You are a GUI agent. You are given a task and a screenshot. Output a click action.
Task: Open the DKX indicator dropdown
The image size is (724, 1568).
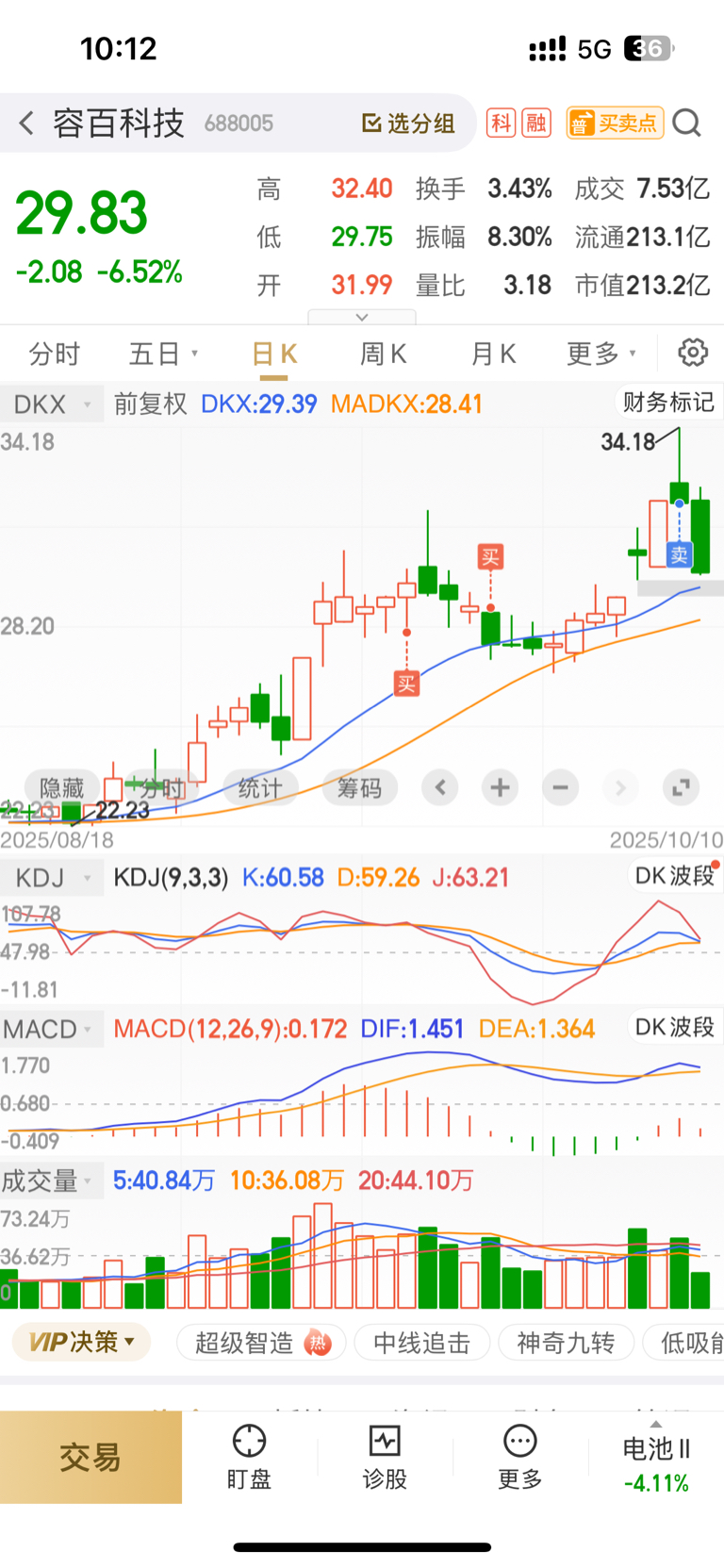pos(52,404)
